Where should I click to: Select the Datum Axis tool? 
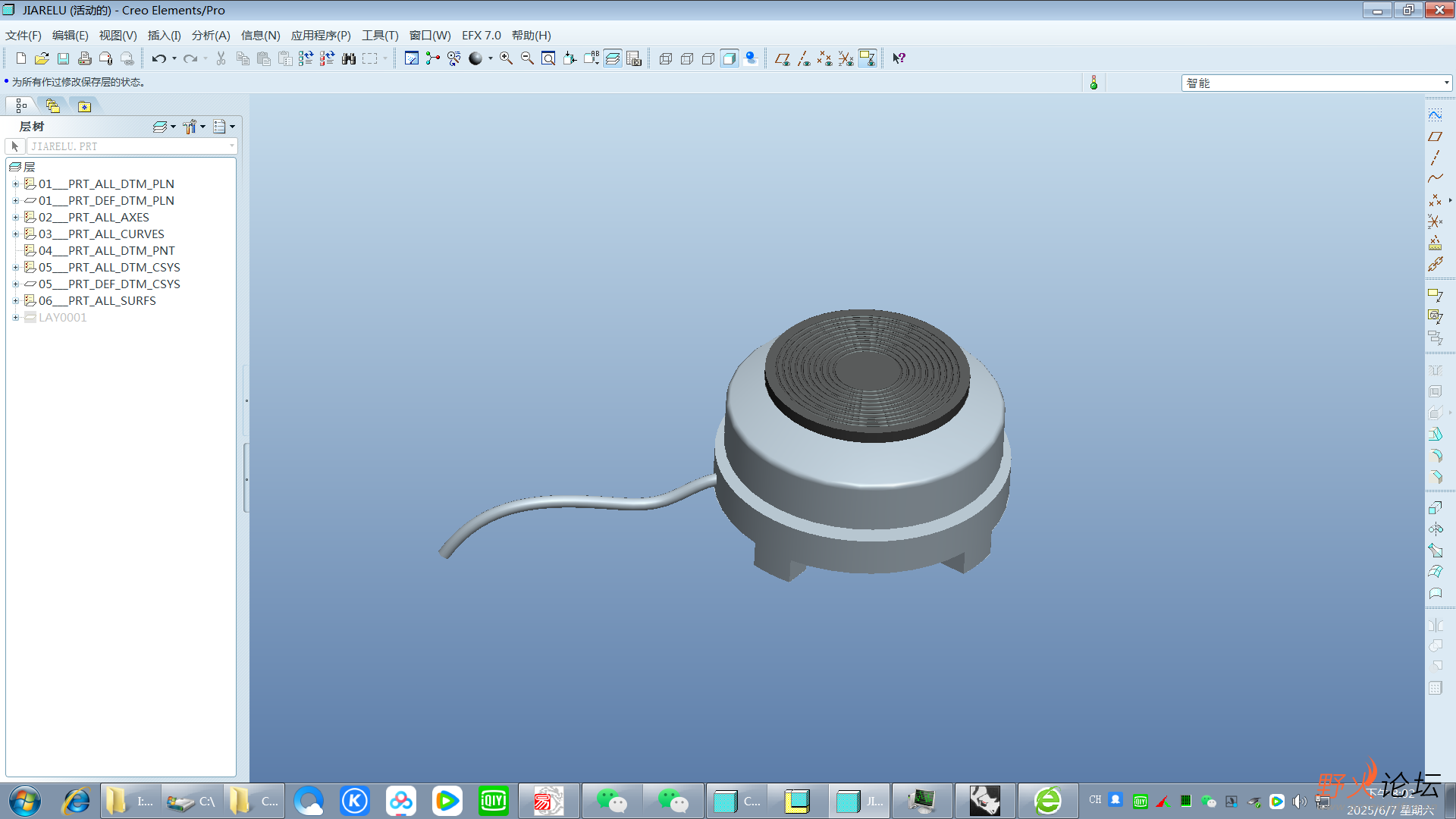click(x=1435, y=158)
